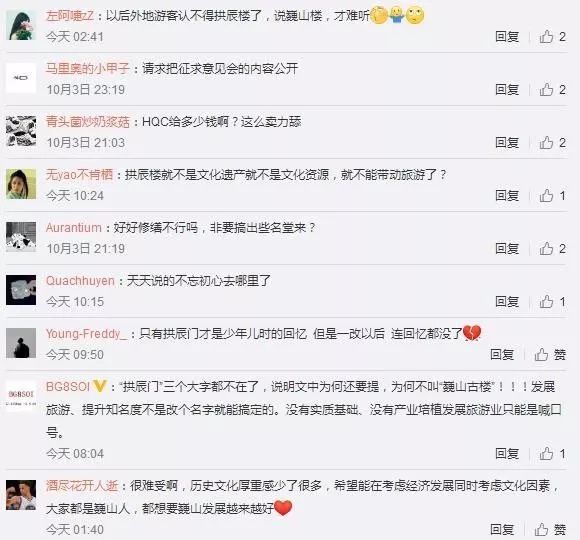The image size is (580, 540).
Task: Click 赞 on Young-Freddy_ comment
Action: tap(550, 355)
